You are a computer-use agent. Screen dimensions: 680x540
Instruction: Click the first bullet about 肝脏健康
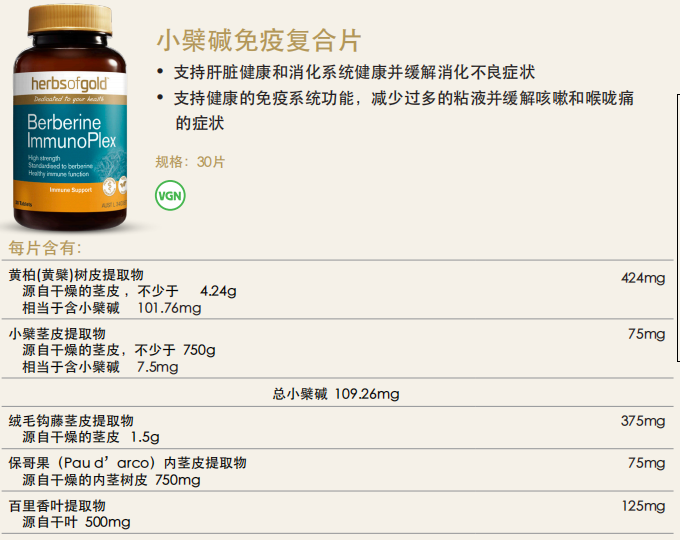[346, 72]
